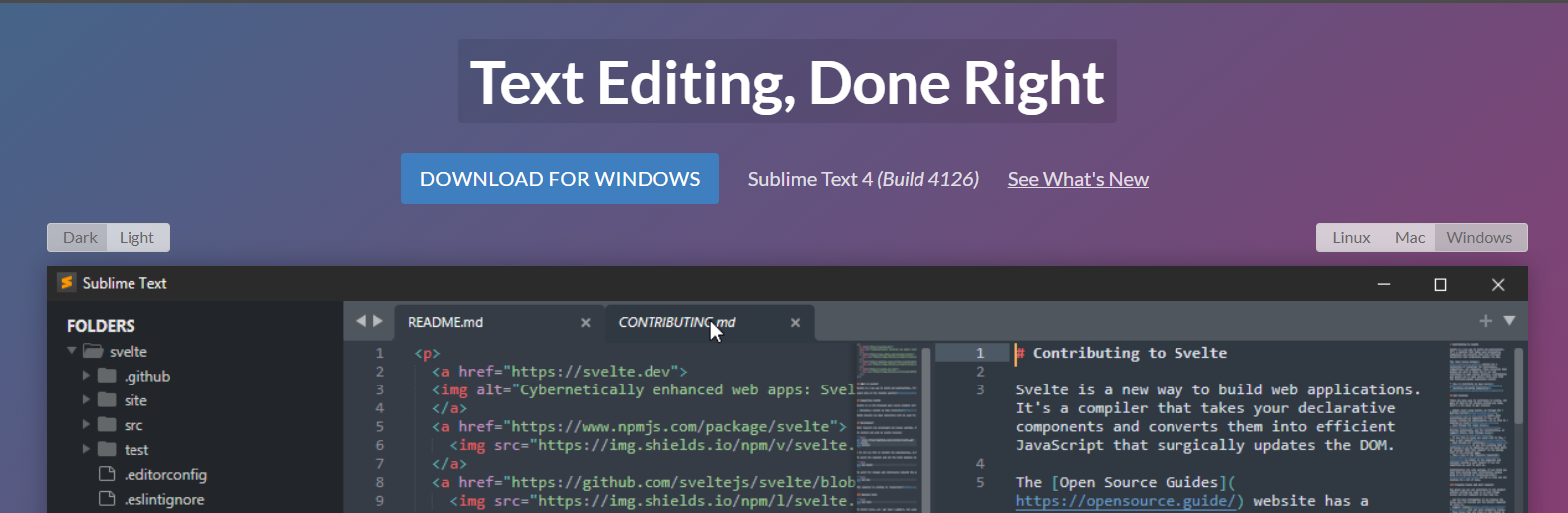Screen dimensions: 1568x513
Task: Show the Windows screenshot
Action: click(x=1479, y=237)
